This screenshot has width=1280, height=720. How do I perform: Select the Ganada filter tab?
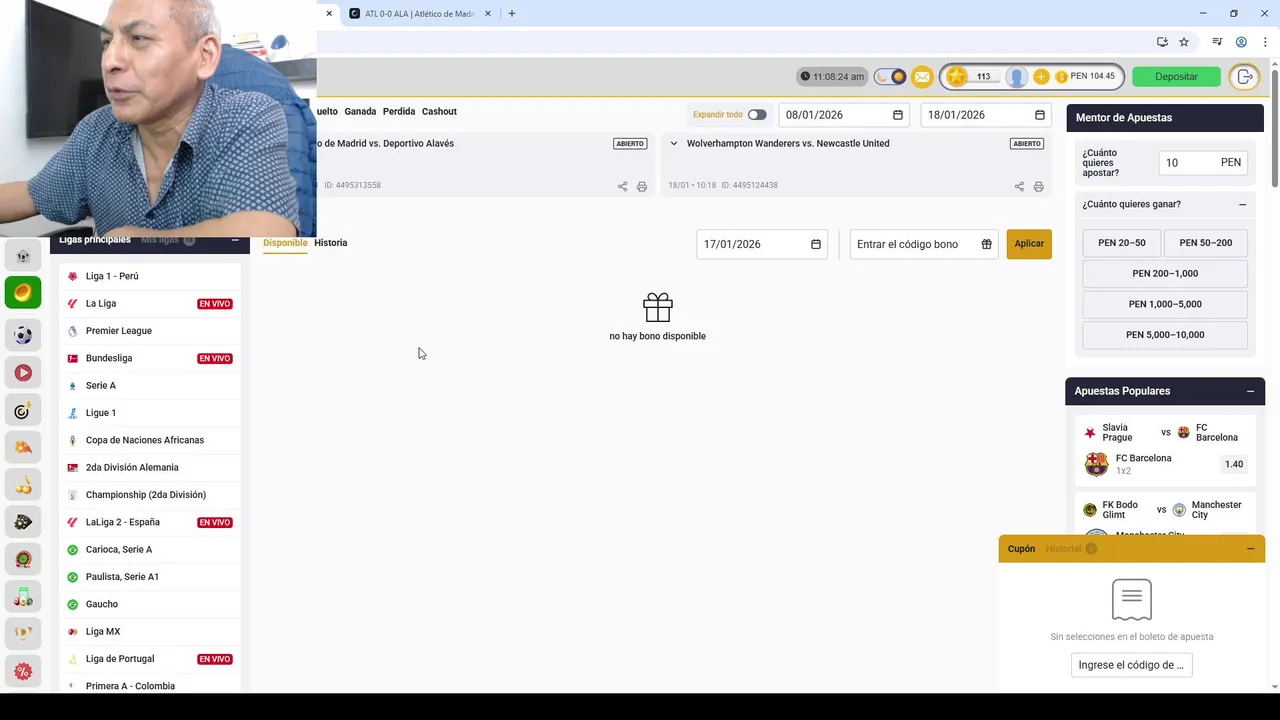(x=360, y=112)
